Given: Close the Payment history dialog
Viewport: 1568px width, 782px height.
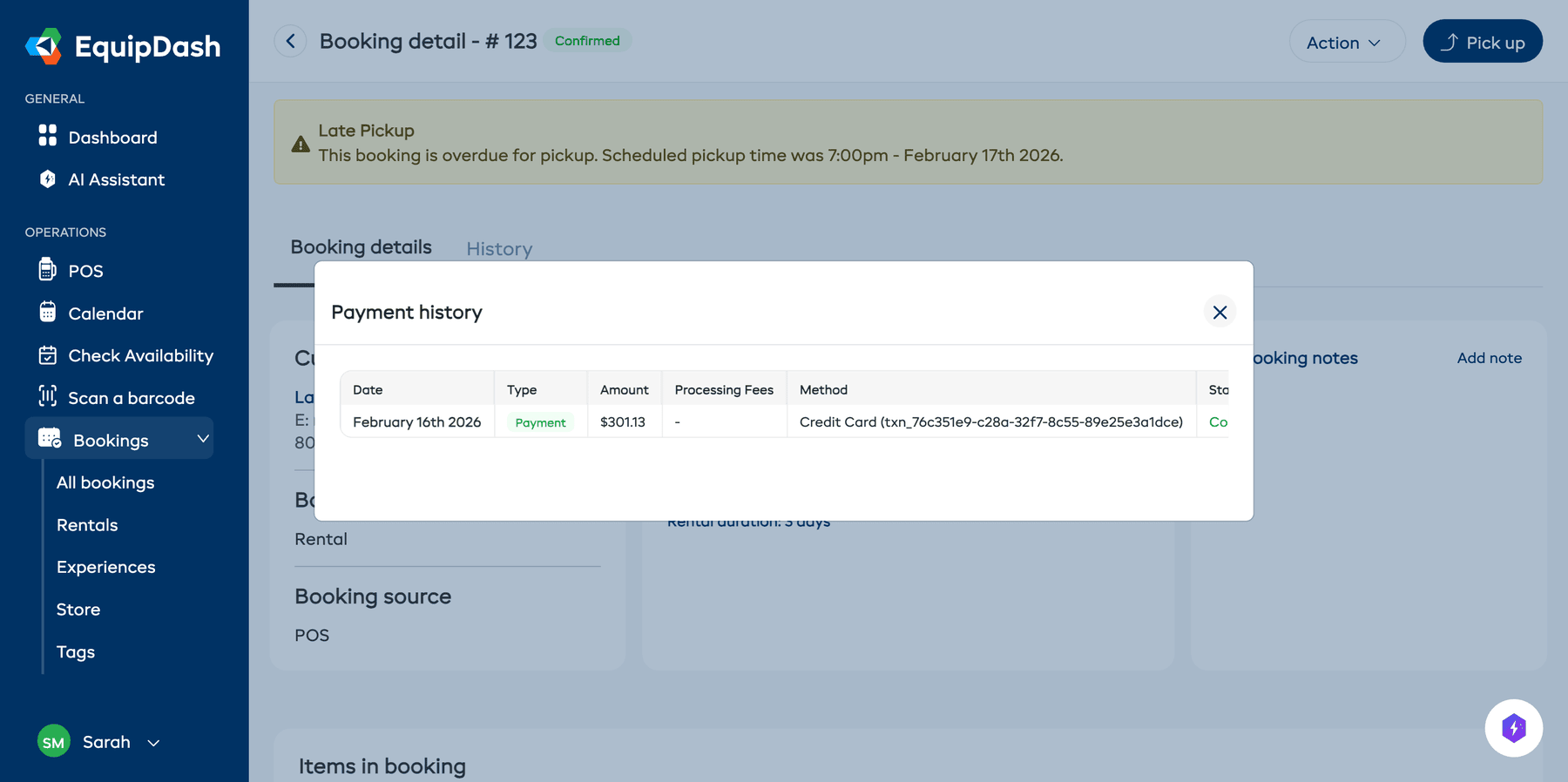Looking at the screenshot, I should pos(1220,312).
